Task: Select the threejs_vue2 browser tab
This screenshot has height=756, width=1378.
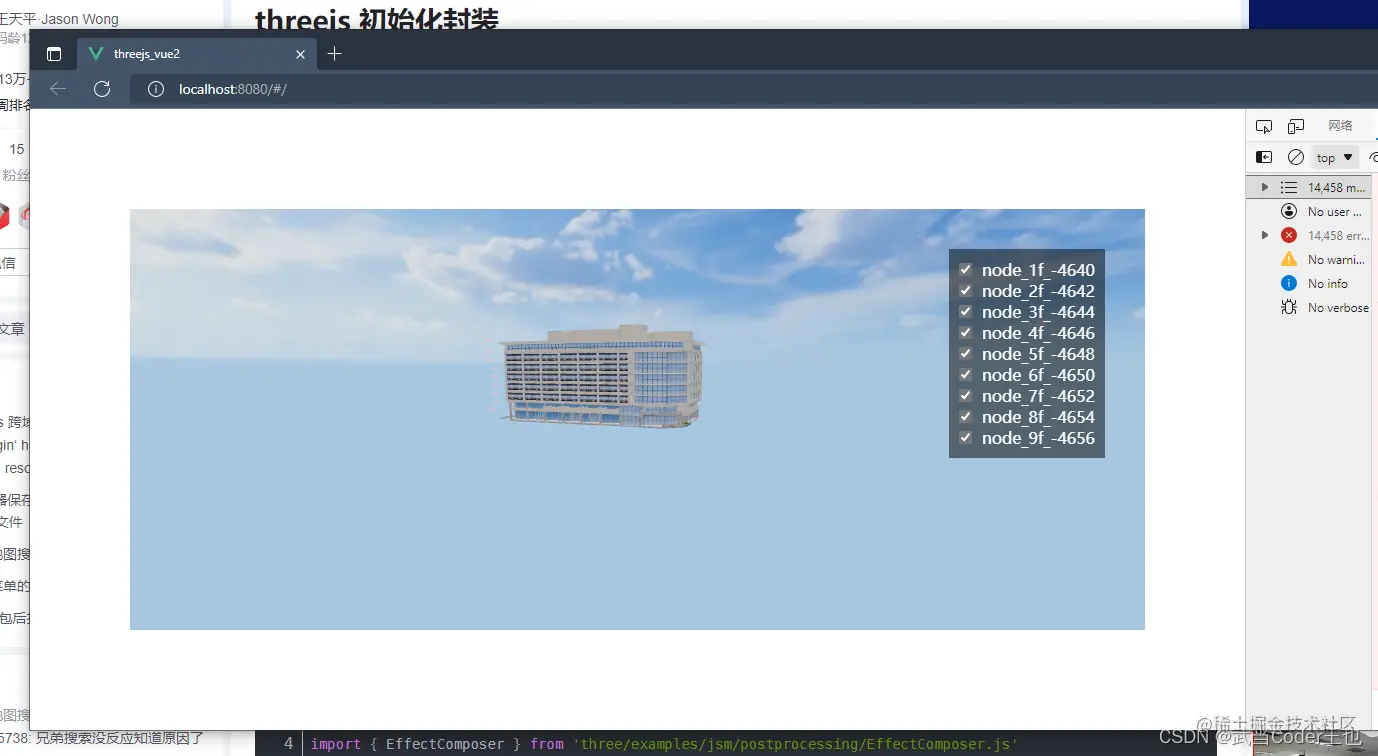Action: coord(198,54)
